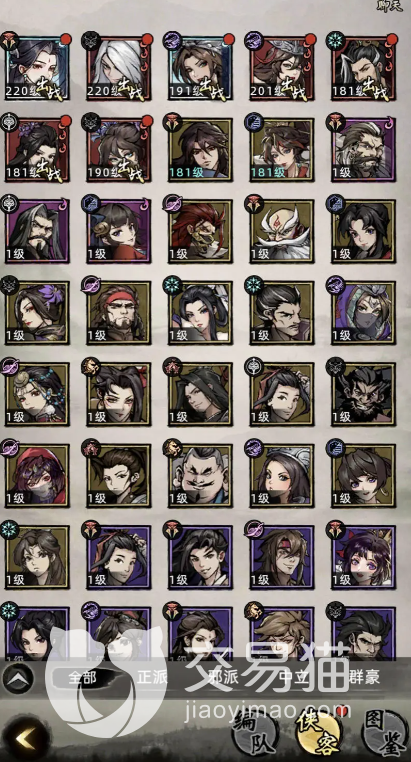This screenshot has width=411, height=762.
Task: Switch to the 正派 filter tab
Action: 152,678
